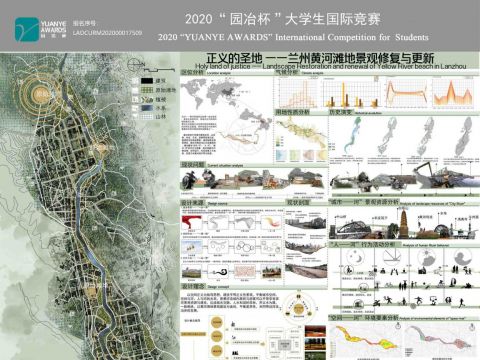
Task: Click the circular design concept diagram
Action: click(x=299, y=307)
